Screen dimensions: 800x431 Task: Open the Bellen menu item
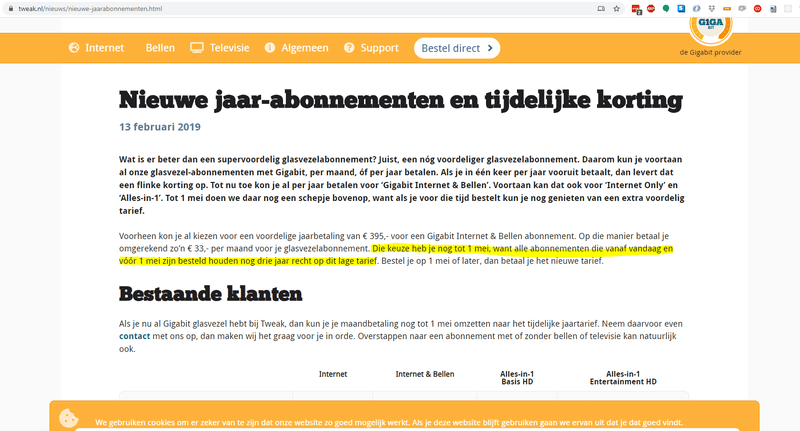coord(160,48)
